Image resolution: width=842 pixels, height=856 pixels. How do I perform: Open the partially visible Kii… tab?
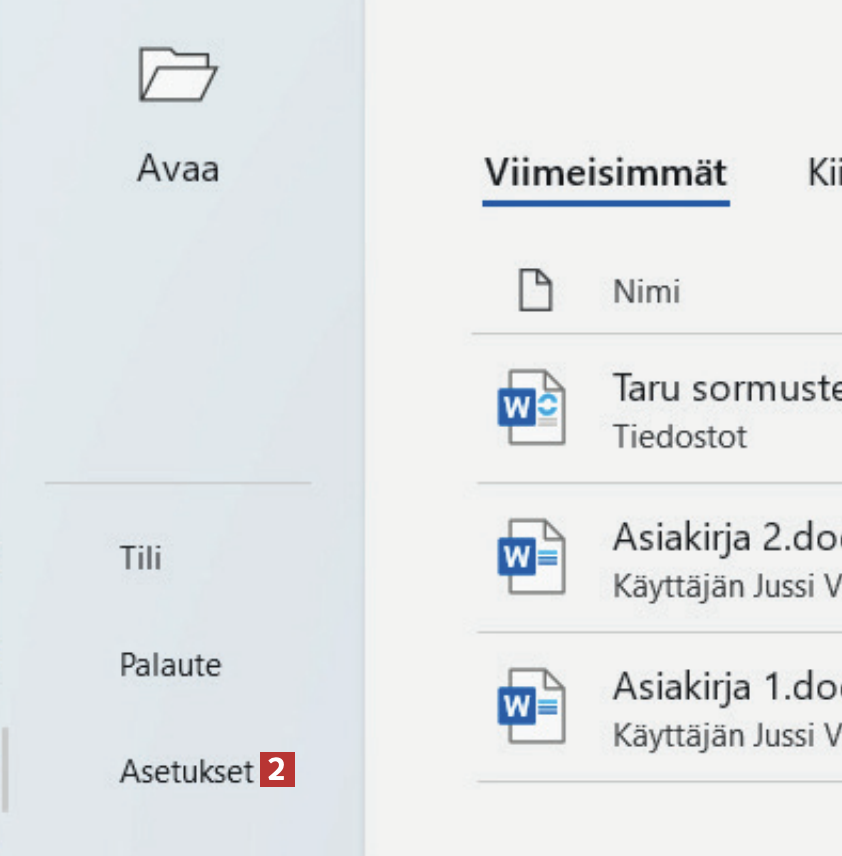coord(824,173)
